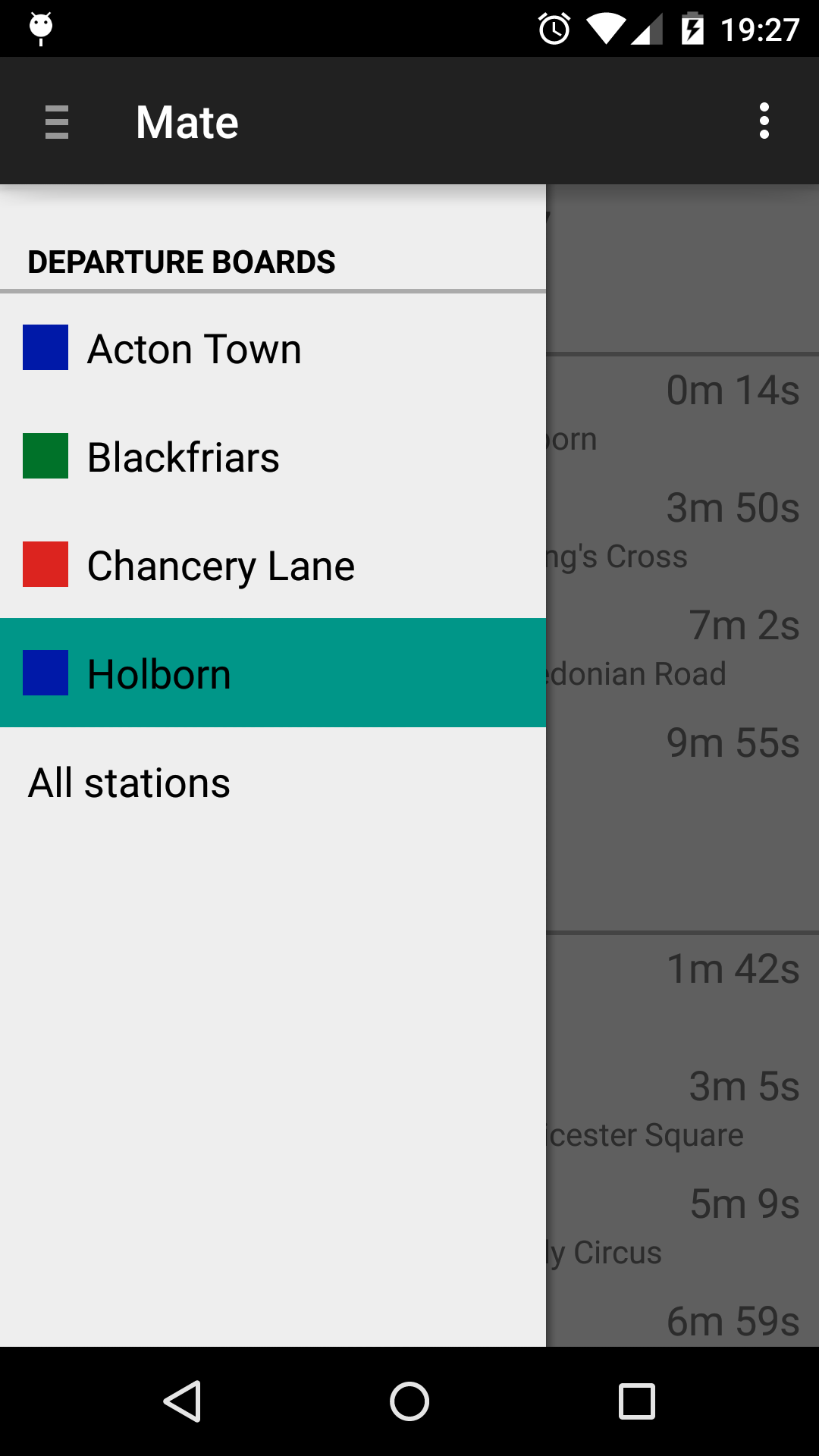Open the three-dot overflow menu

click(x=764, y=121)
